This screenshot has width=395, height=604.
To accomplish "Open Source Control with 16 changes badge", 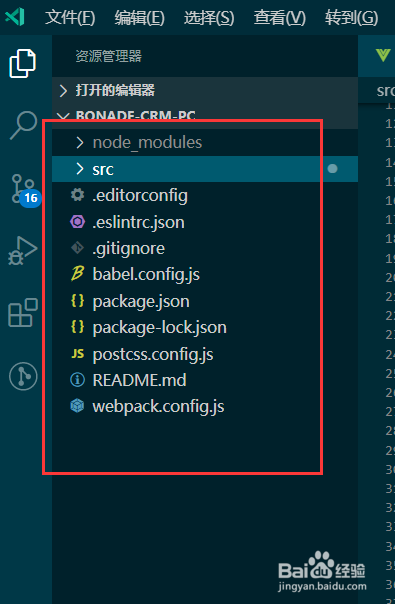I will pos(24,190).
